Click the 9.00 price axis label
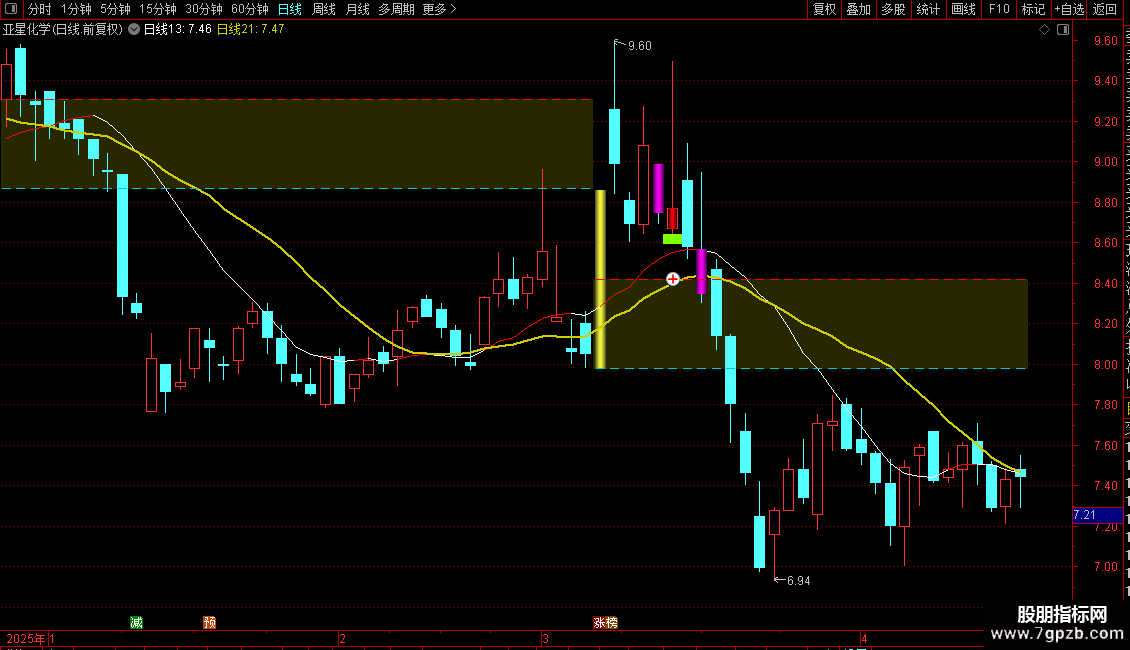This screenshot has height=650, width=1130. click(1106, 162)
